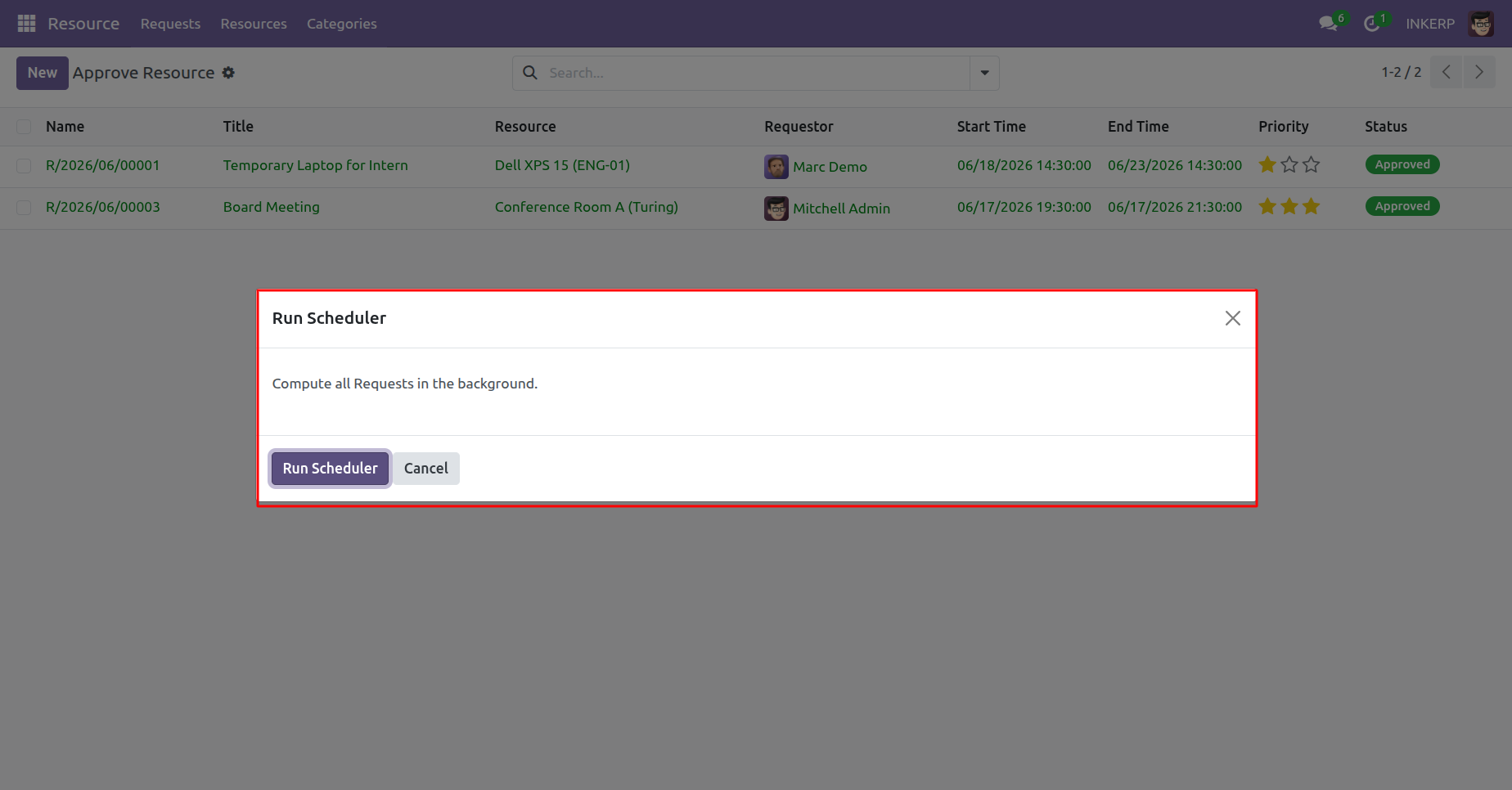Screen dimensions: 1512x790
Task: Open the Approve Resource gear settings
Action: 228,73
